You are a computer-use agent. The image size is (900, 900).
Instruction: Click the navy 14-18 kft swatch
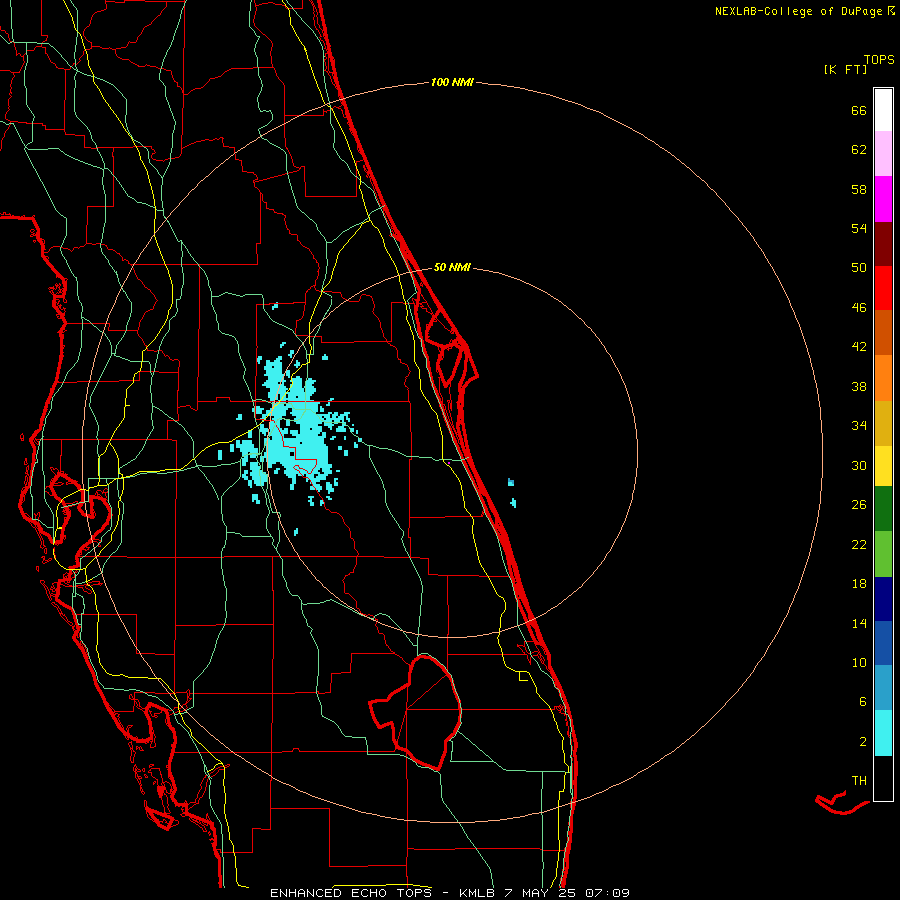[883, 599]
